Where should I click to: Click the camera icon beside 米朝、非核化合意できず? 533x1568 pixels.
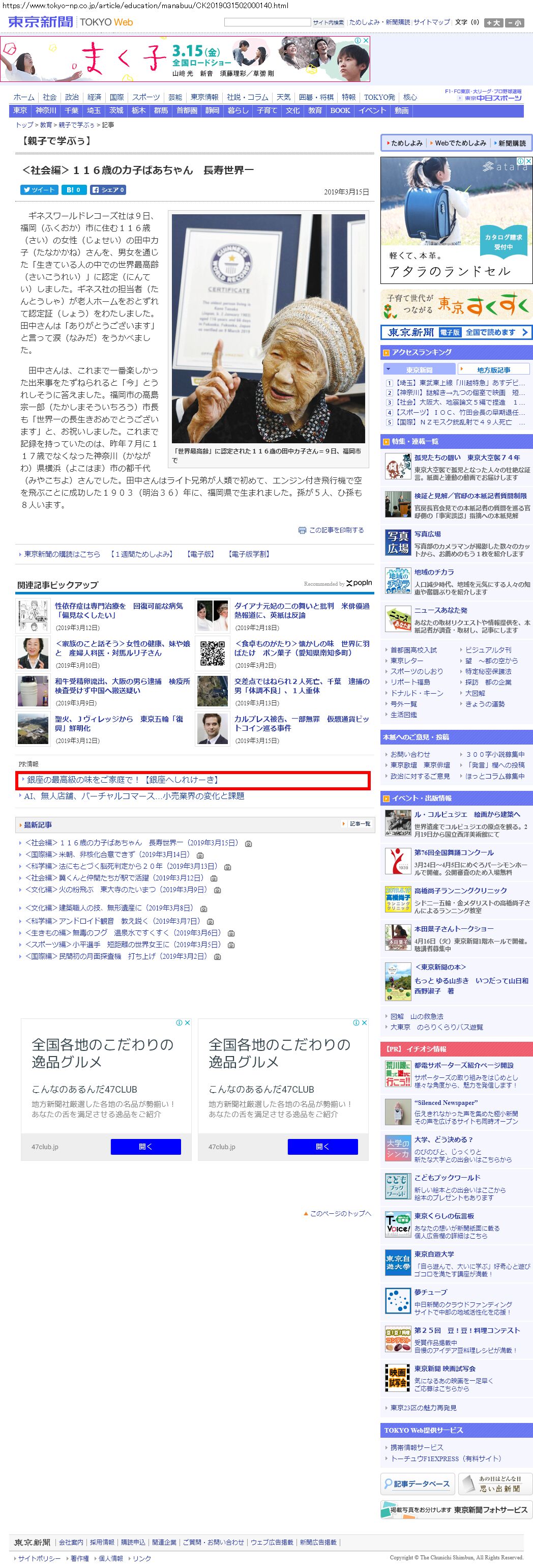point(200,855)
